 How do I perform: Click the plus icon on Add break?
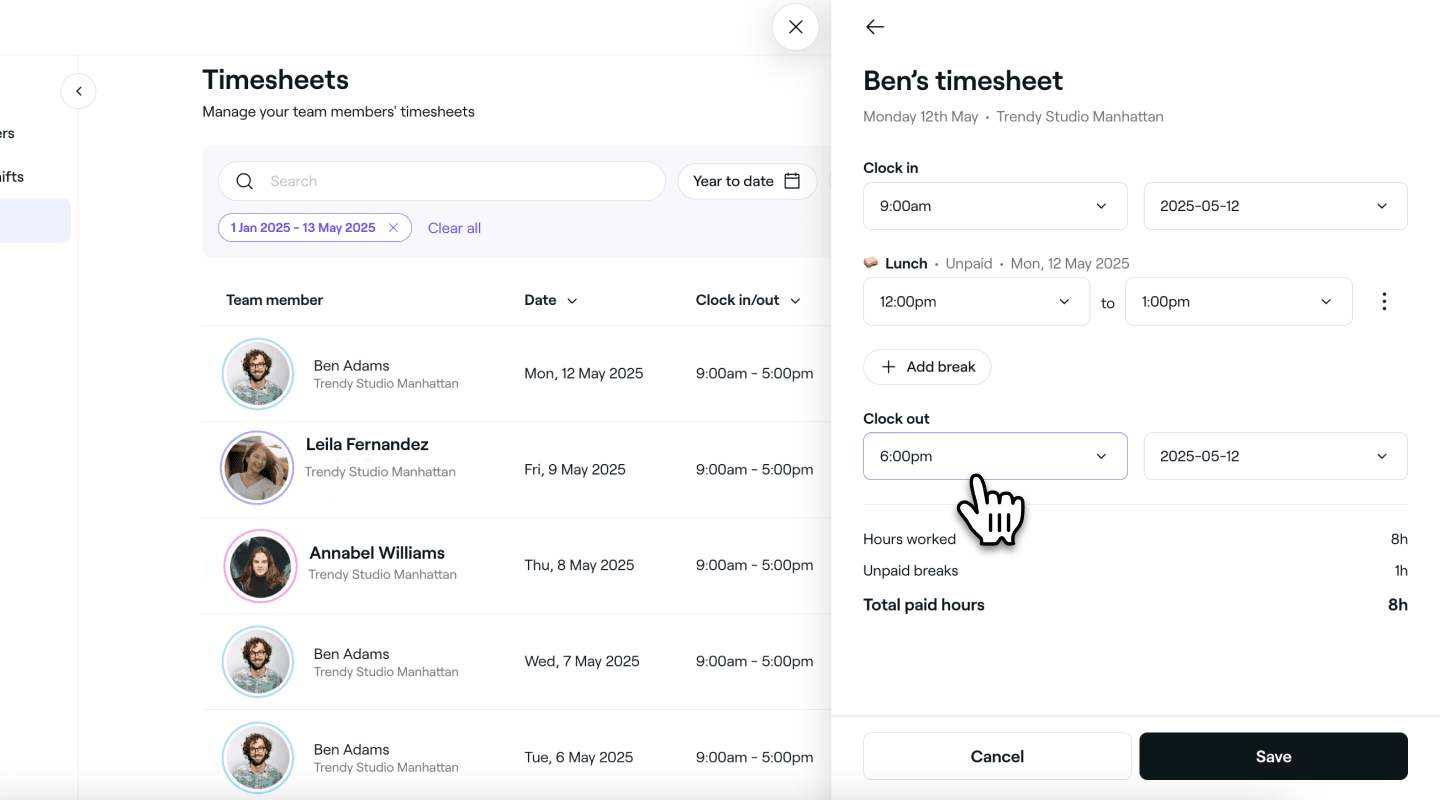click(x=888, y=367)
